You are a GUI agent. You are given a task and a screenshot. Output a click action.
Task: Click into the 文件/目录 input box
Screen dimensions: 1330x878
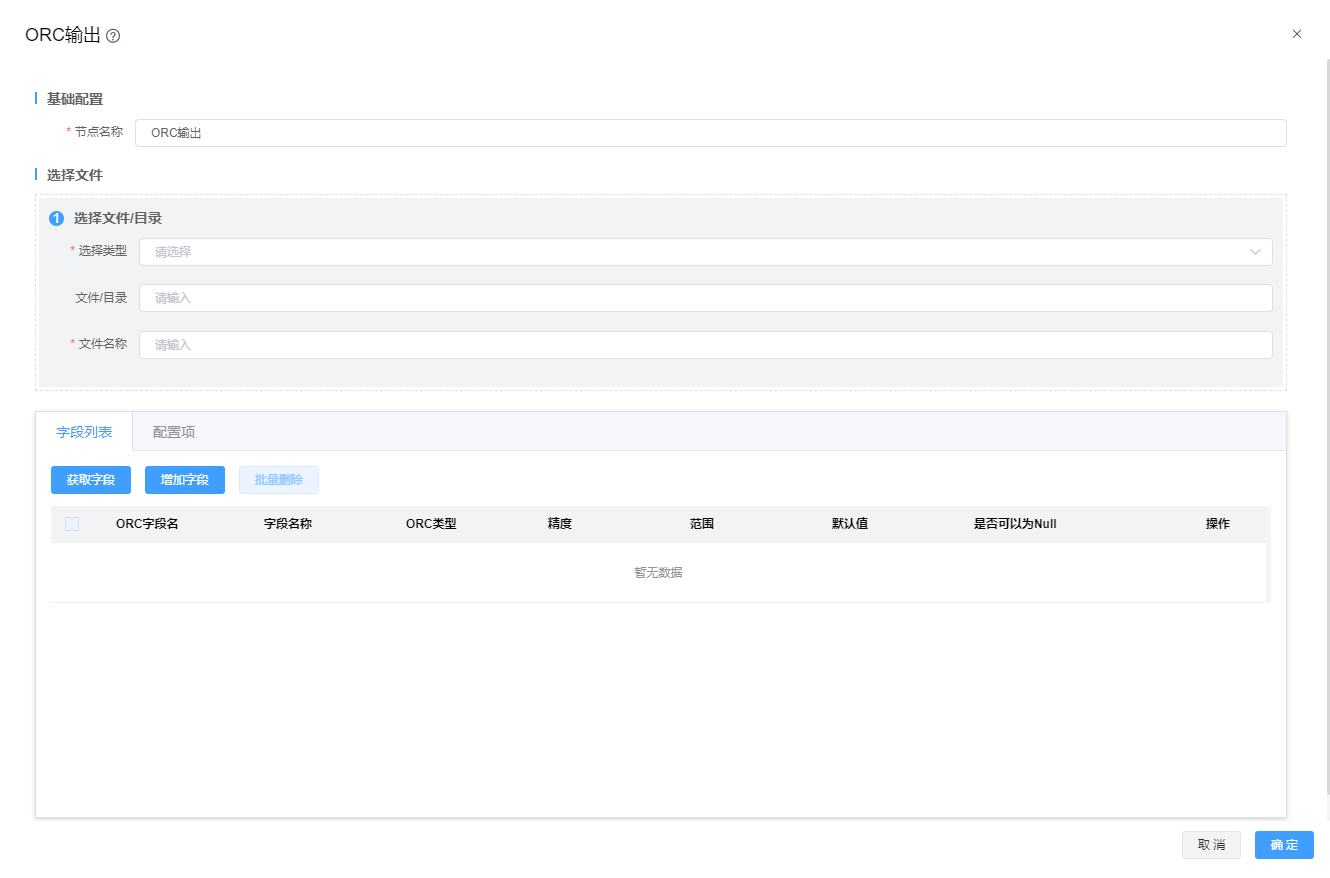(705, 298)
